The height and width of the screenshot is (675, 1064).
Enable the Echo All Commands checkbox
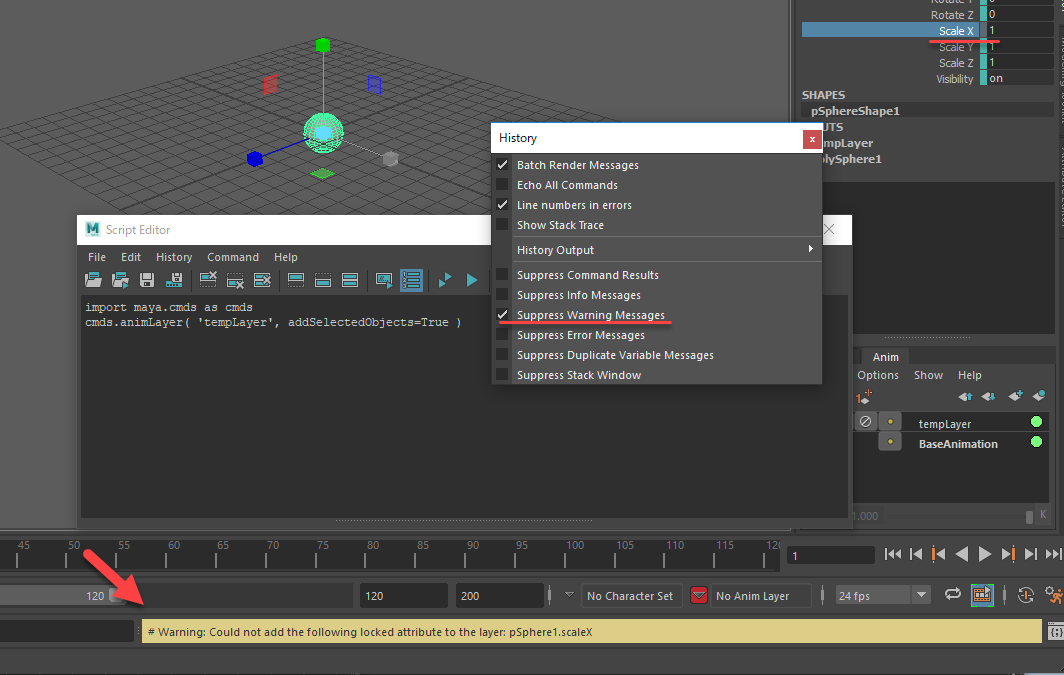click(503, 185)
